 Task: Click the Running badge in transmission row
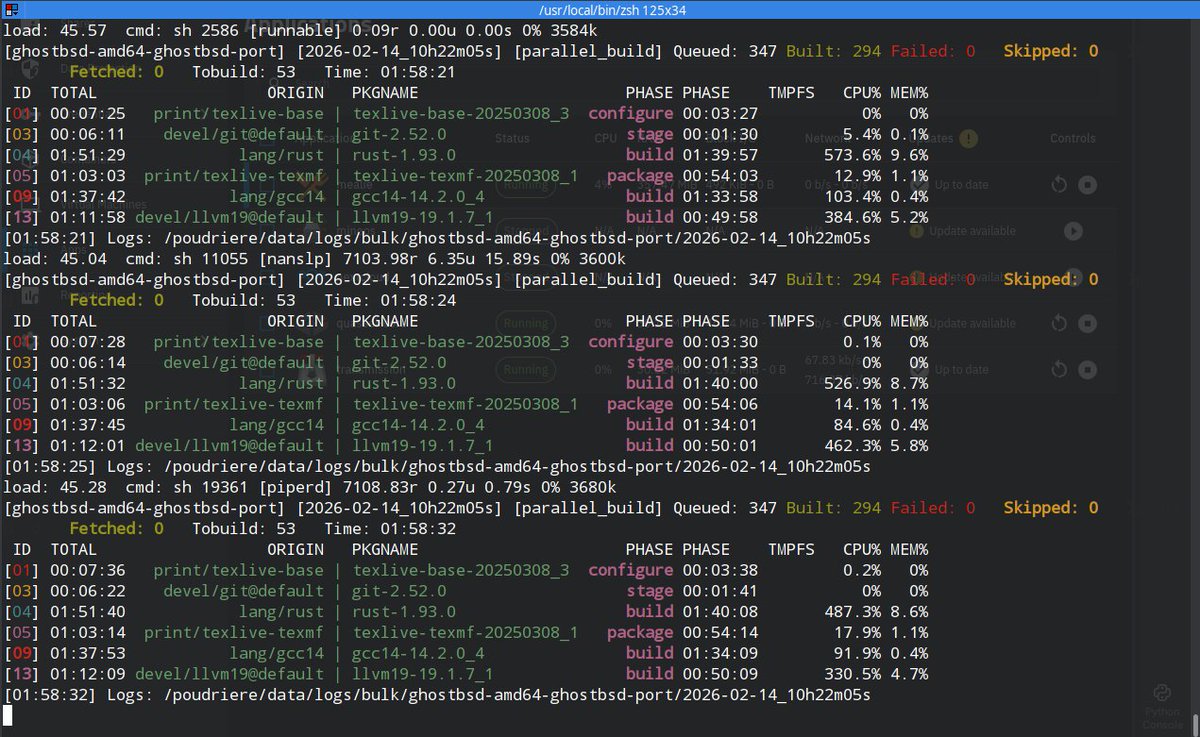526,369
